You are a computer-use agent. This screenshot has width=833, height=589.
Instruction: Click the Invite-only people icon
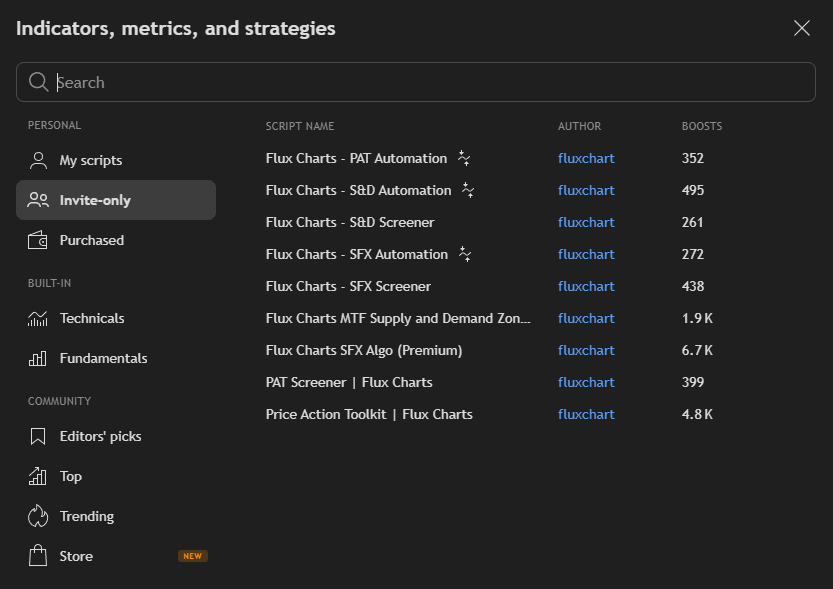pos(38,200)
